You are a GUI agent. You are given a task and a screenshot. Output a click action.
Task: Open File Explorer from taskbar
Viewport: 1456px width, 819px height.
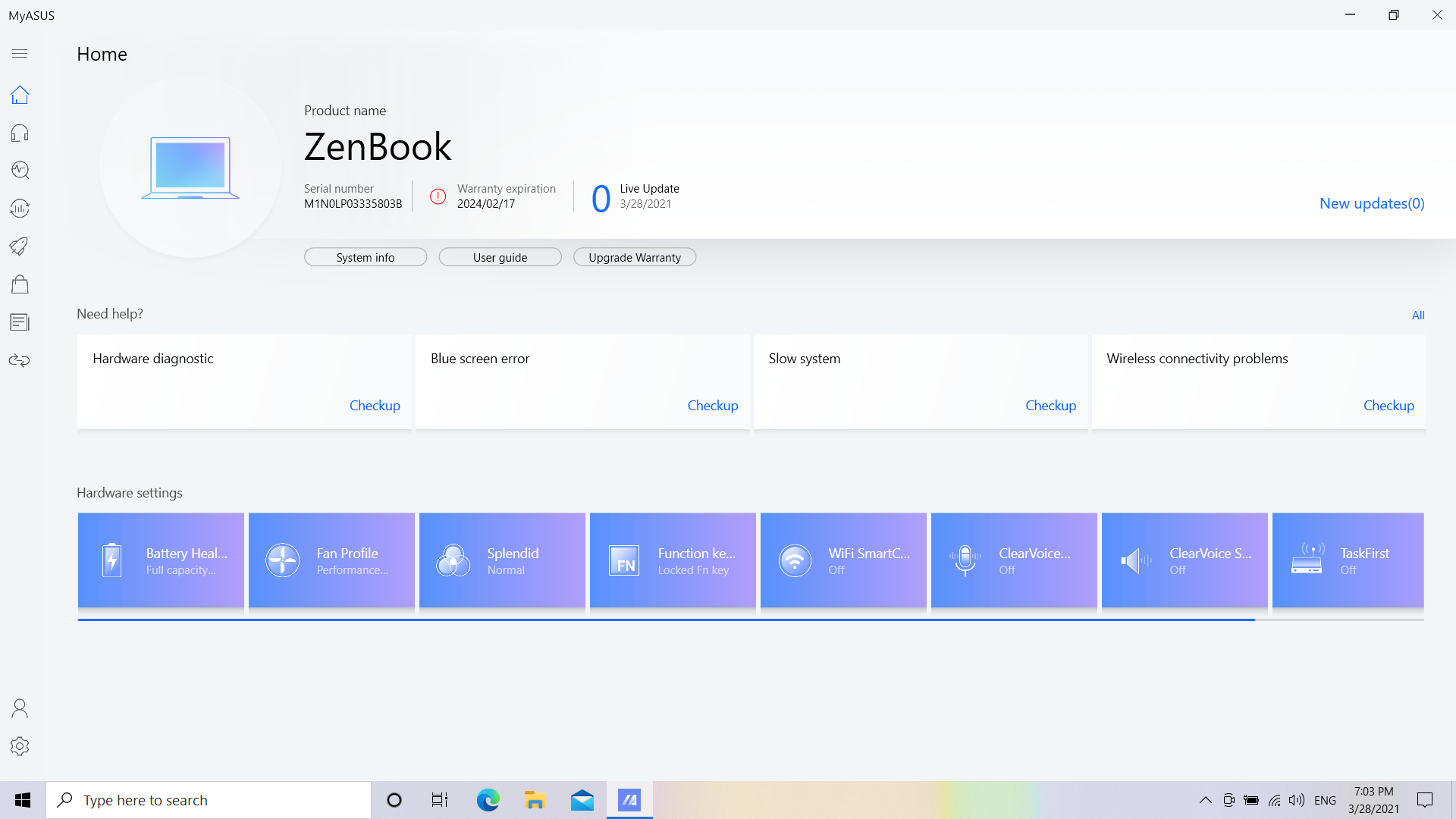pos(535,800)
